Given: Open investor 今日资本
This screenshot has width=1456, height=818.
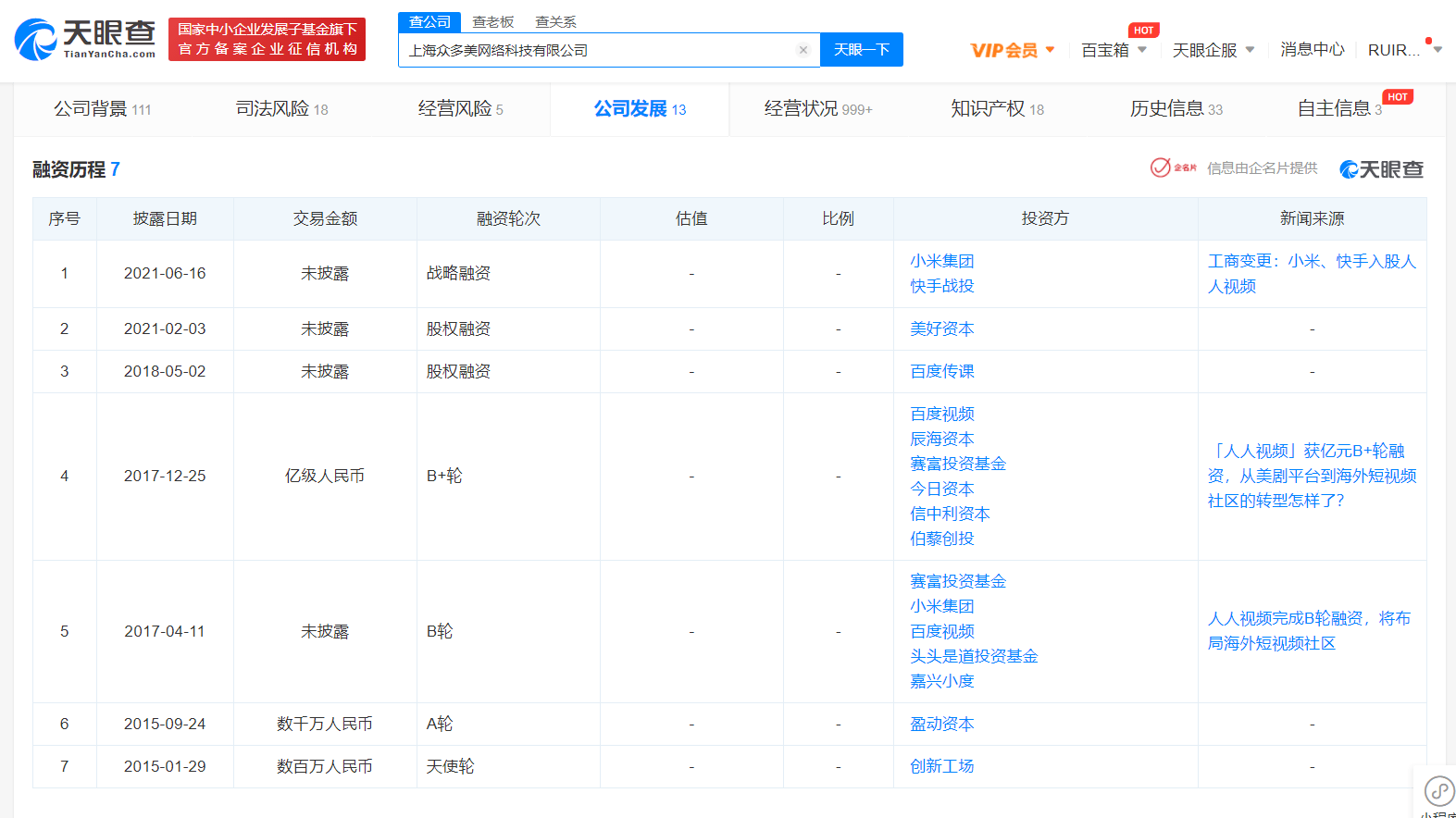Looking at the screenshot, I should pyautogui.click(x=941, y=489).
